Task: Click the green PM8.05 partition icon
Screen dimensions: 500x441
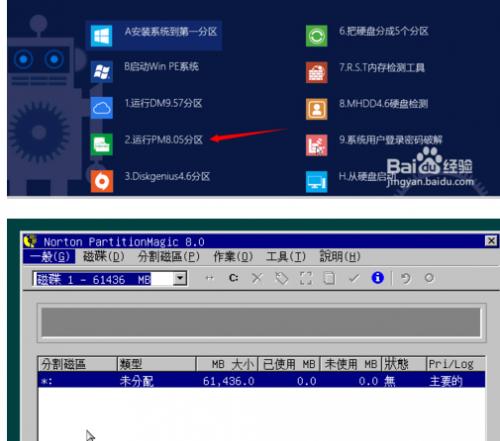Action: click(102, 144)
